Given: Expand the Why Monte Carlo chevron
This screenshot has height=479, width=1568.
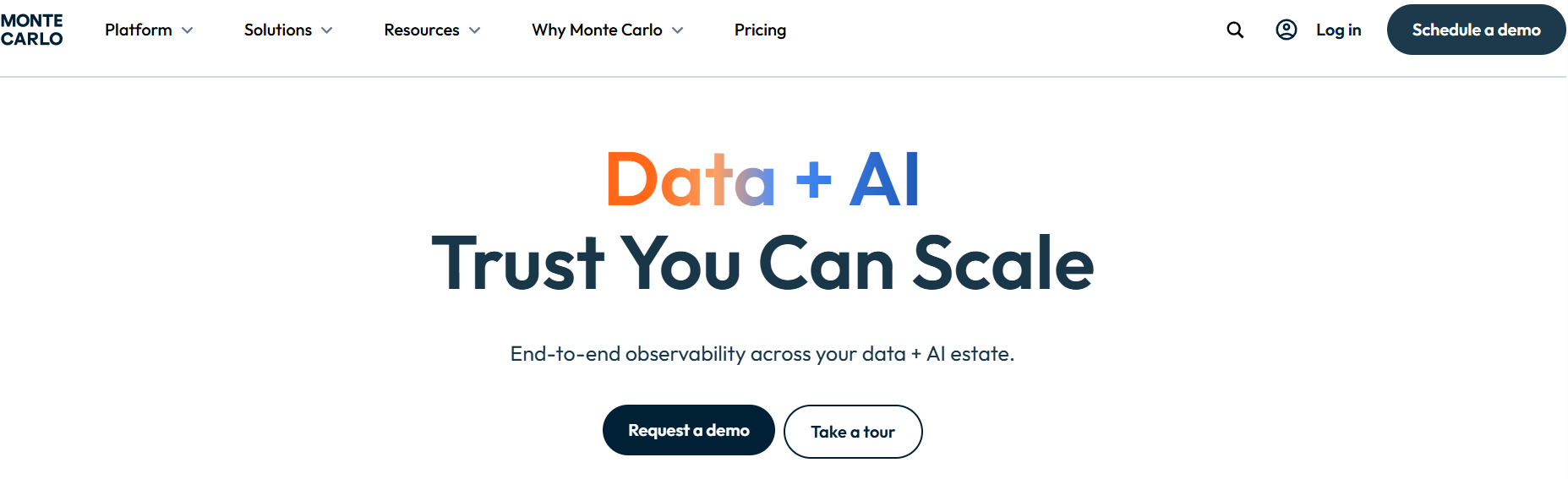Looking at the screenshot, I should (x=678, y=30).
